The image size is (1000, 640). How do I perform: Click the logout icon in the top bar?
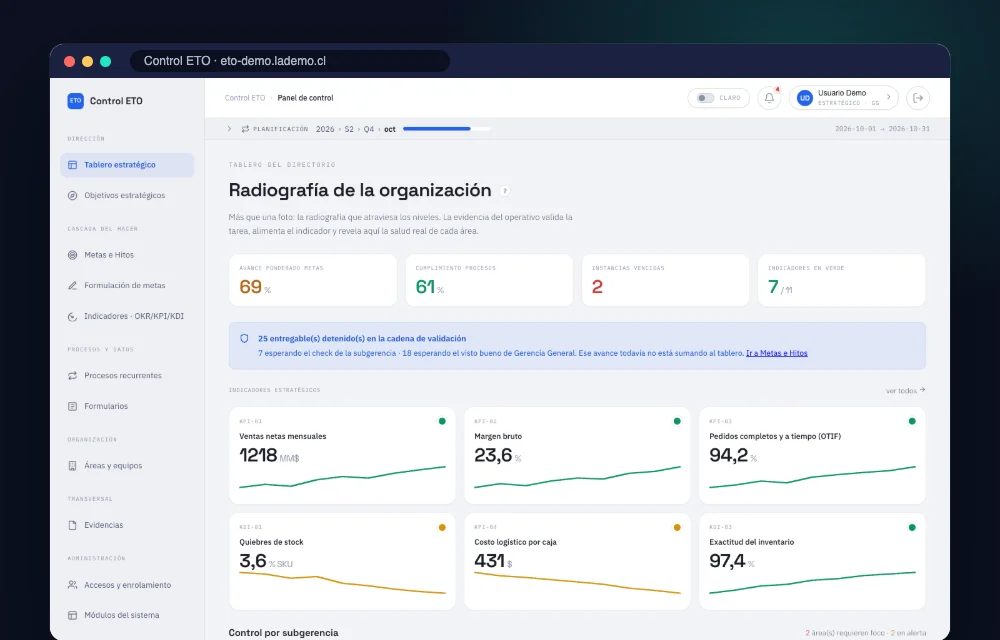(x=918, y=98)
